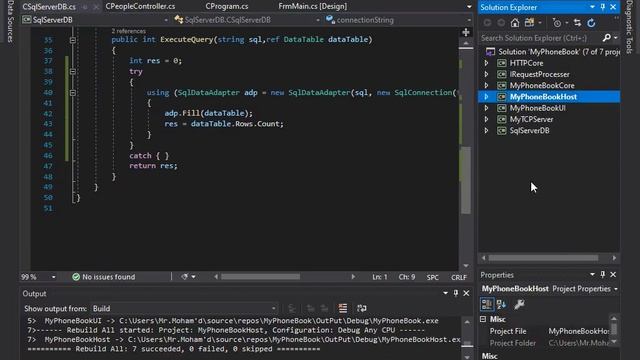The height and width of the screenshot is (360, 640).
Task: Switch to CProgram.cs tab
Action: [x=227, y=7]
